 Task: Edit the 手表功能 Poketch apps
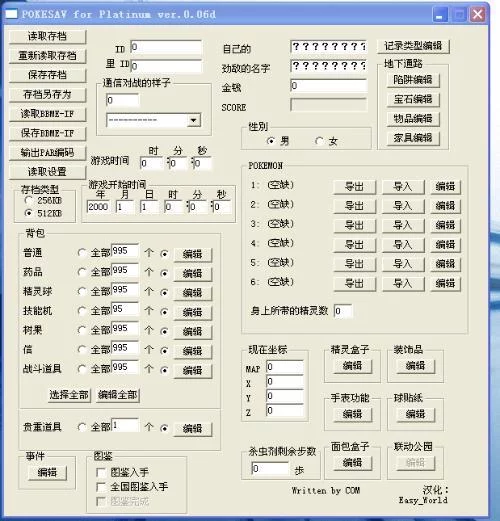coord(352,415)
